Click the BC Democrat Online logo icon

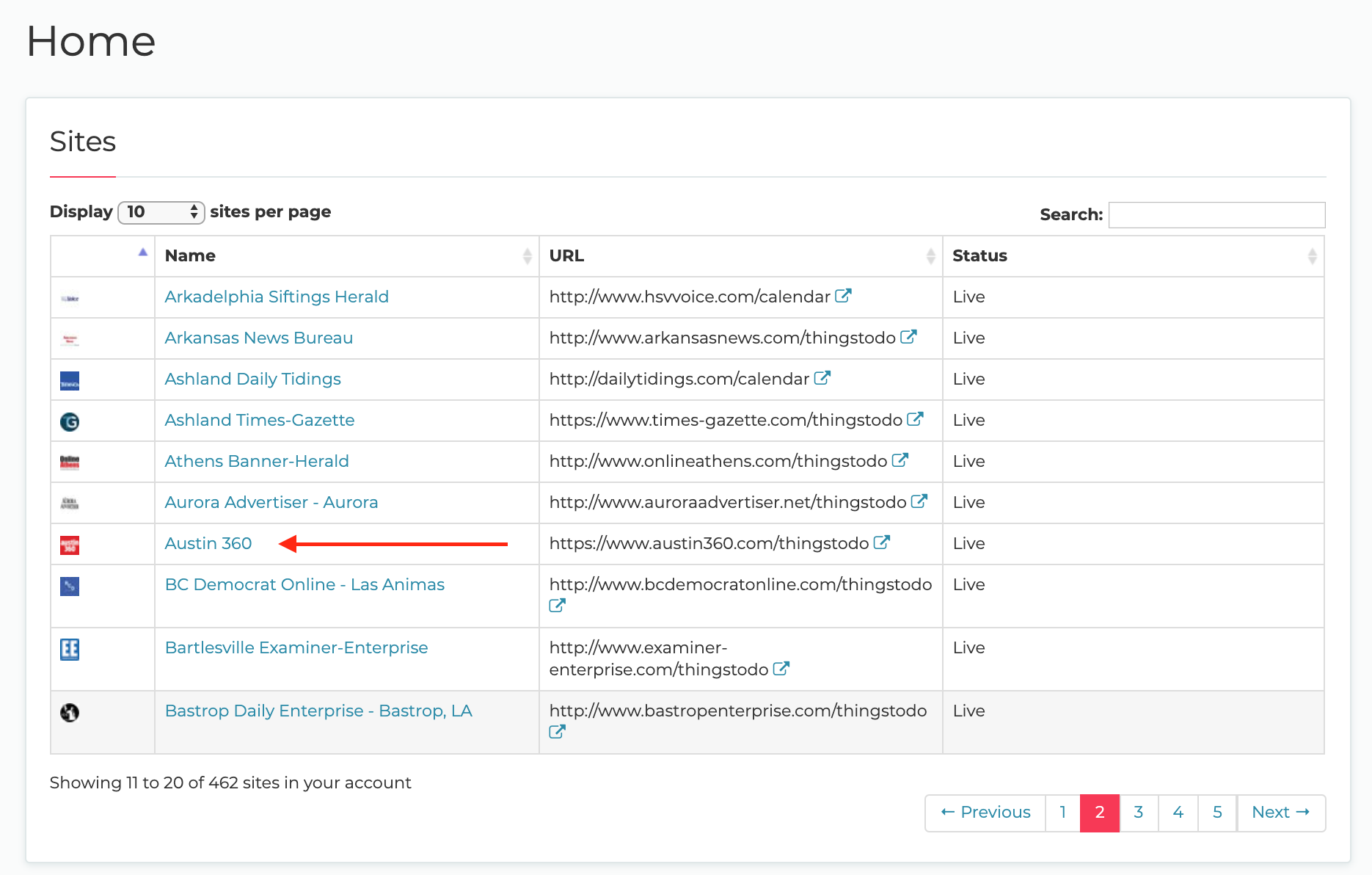(x=70, y=586)
